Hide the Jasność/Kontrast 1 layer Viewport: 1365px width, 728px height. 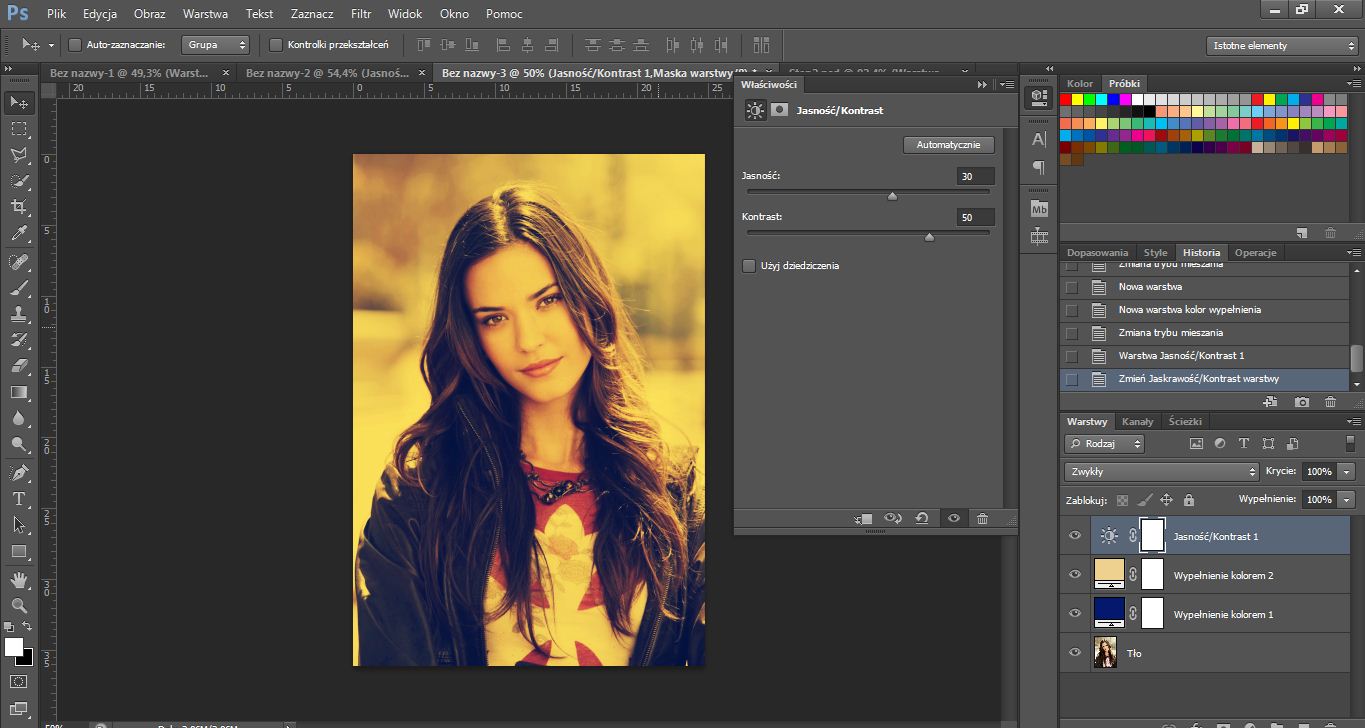pyautogui.click(x=1075, y=536)
